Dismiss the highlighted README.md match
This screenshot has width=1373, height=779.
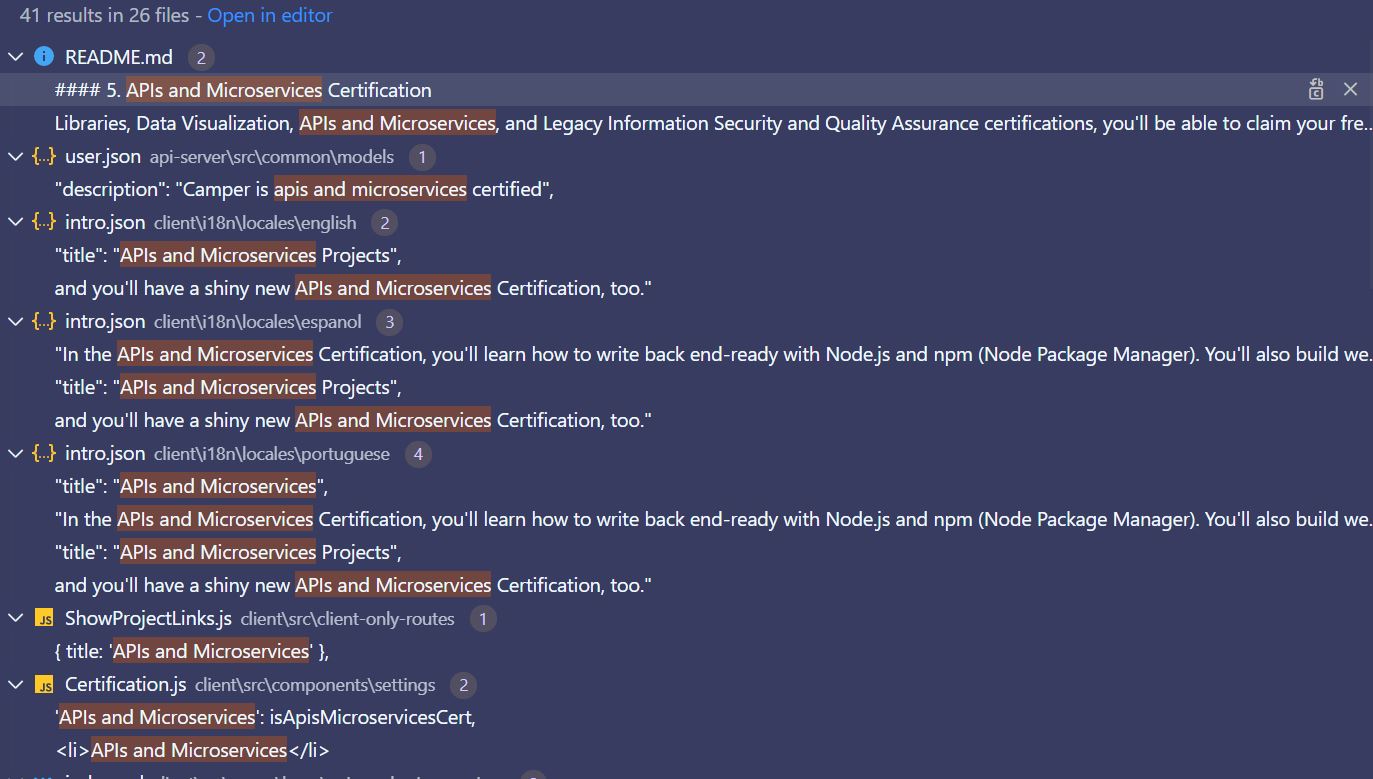click(1350, 89)
